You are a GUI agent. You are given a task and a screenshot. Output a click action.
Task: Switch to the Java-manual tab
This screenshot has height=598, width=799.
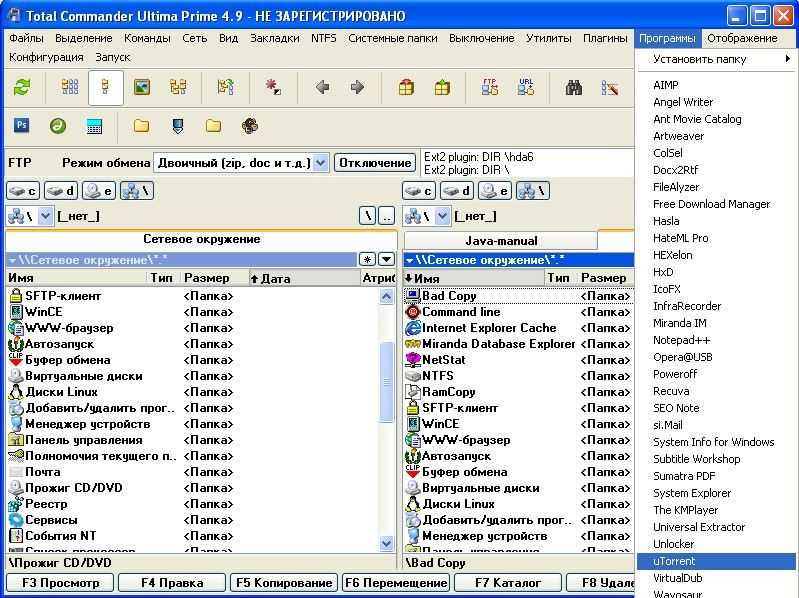501,240
